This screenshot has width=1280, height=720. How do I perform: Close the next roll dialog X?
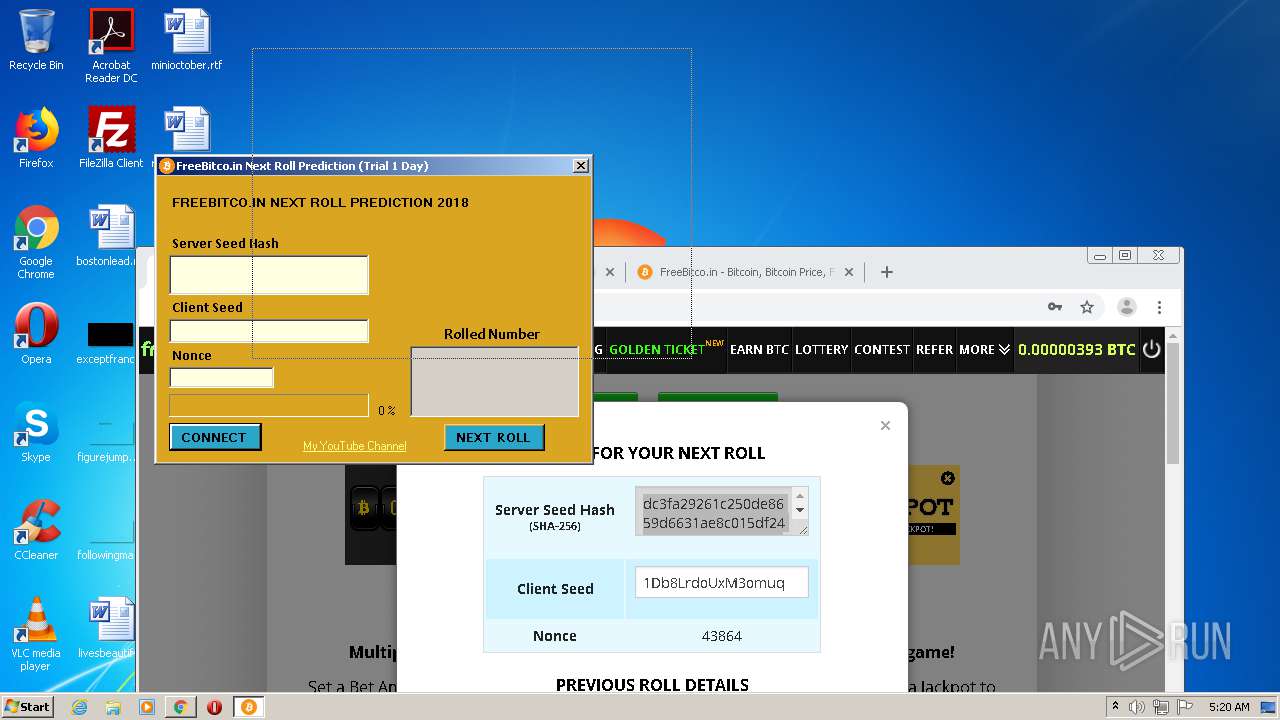coord(885,425)
